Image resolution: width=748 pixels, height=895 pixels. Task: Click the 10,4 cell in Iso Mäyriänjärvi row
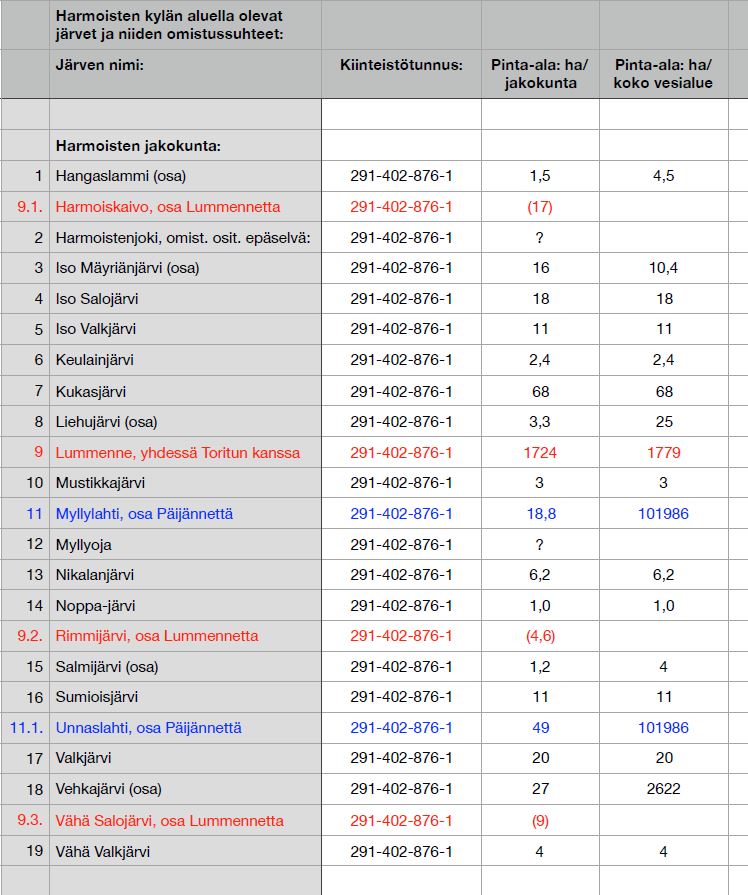tap(663, 268)
